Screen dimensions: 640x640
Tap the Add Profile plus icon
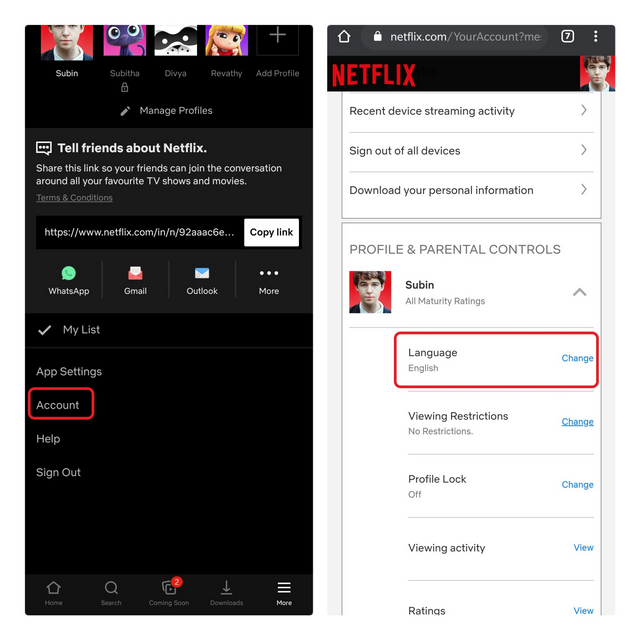click(x=278, y=35)
